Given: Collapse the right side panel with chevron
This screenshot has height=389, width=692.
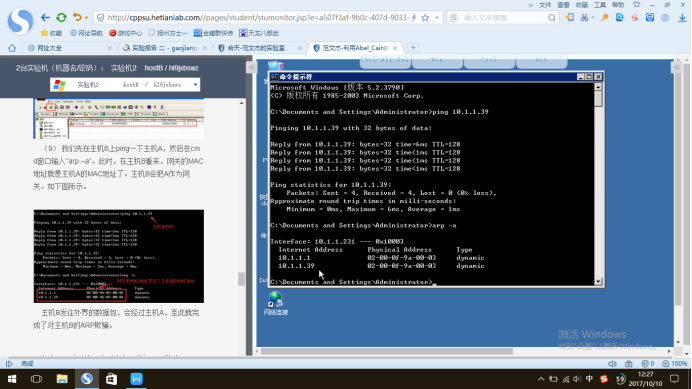Looking at the screenshot, I should [x=677, y=67].
